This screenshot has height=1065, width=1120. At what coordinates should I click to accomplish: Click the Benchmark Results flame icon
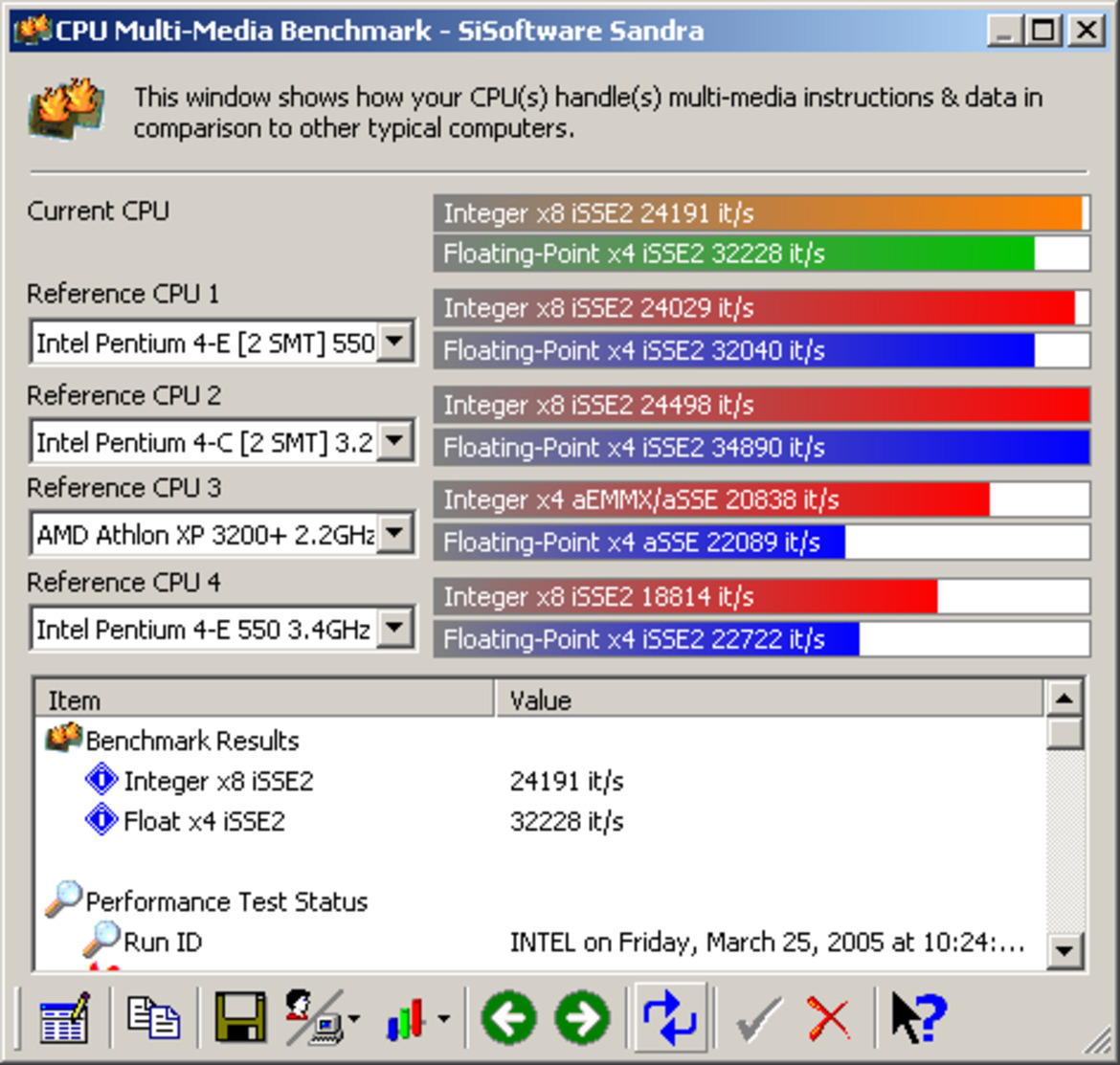pyautogui.click(x=63, y=738)
